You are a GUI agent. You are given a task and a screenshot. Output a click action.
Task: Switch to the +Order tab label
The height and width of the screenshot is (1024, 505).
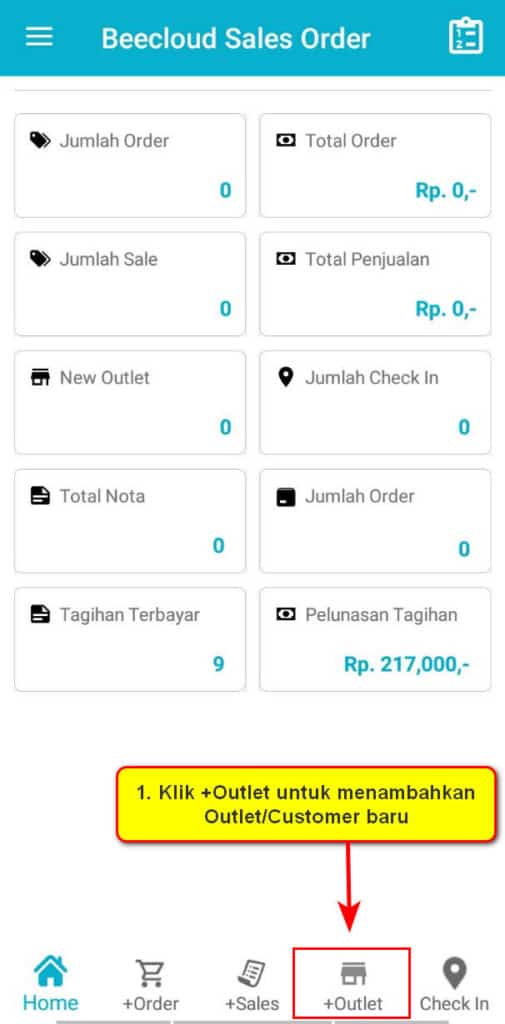(x=150, y=1004)
